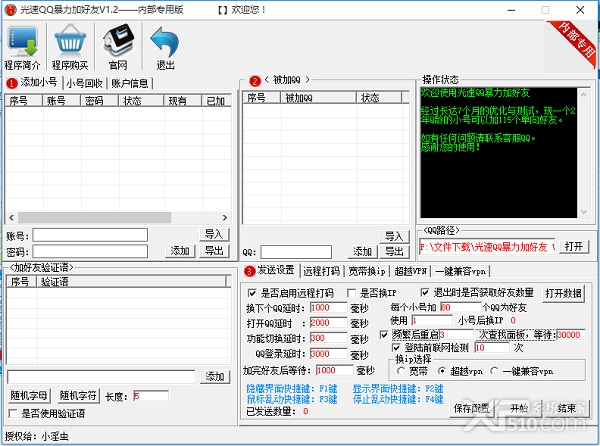Click the 开始 button
The width and height of the screenshot is (600, 446).
tap(520, 409)
